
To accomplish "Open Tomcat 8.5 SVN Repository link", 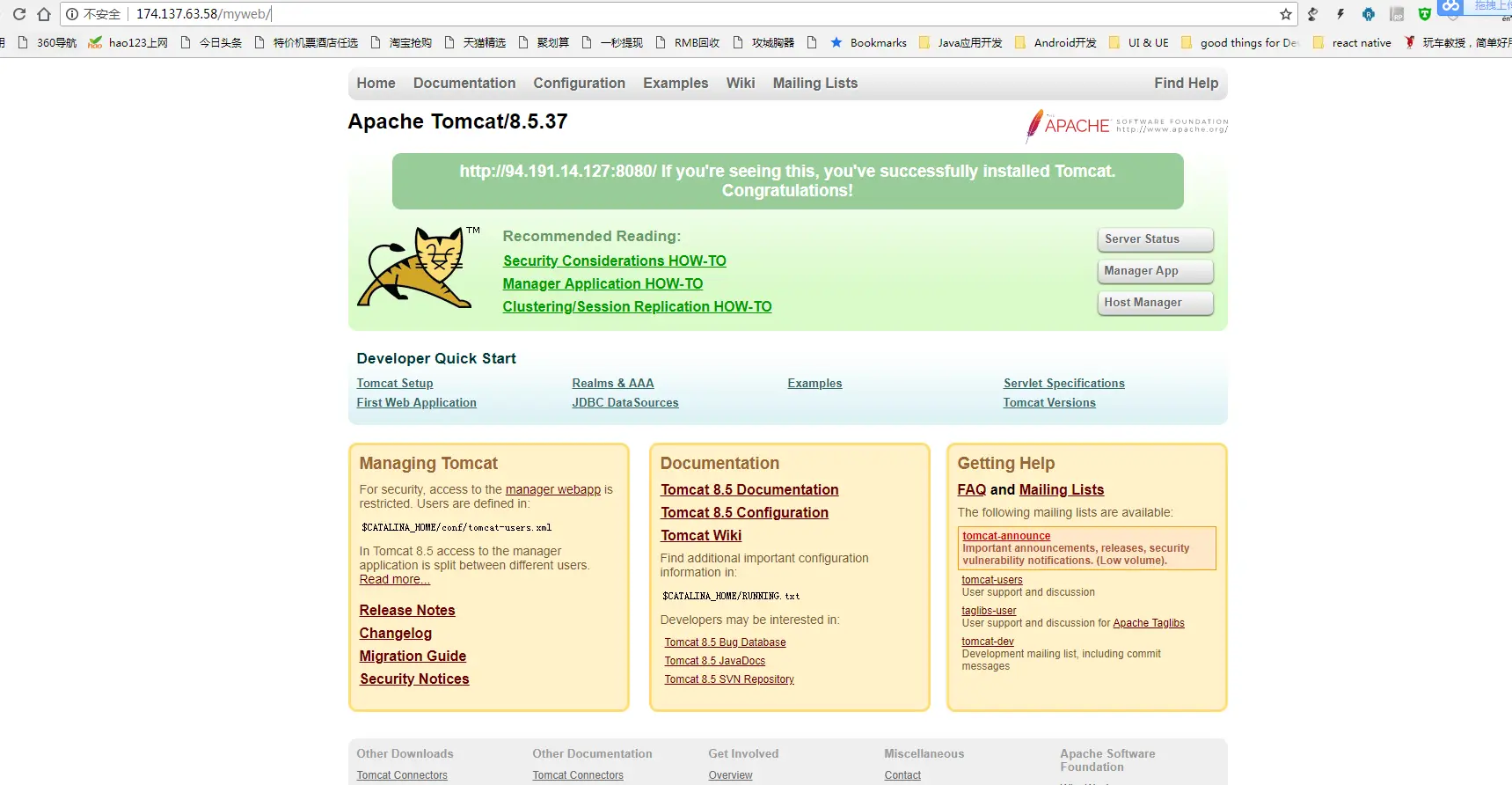I will click(729, 679).
